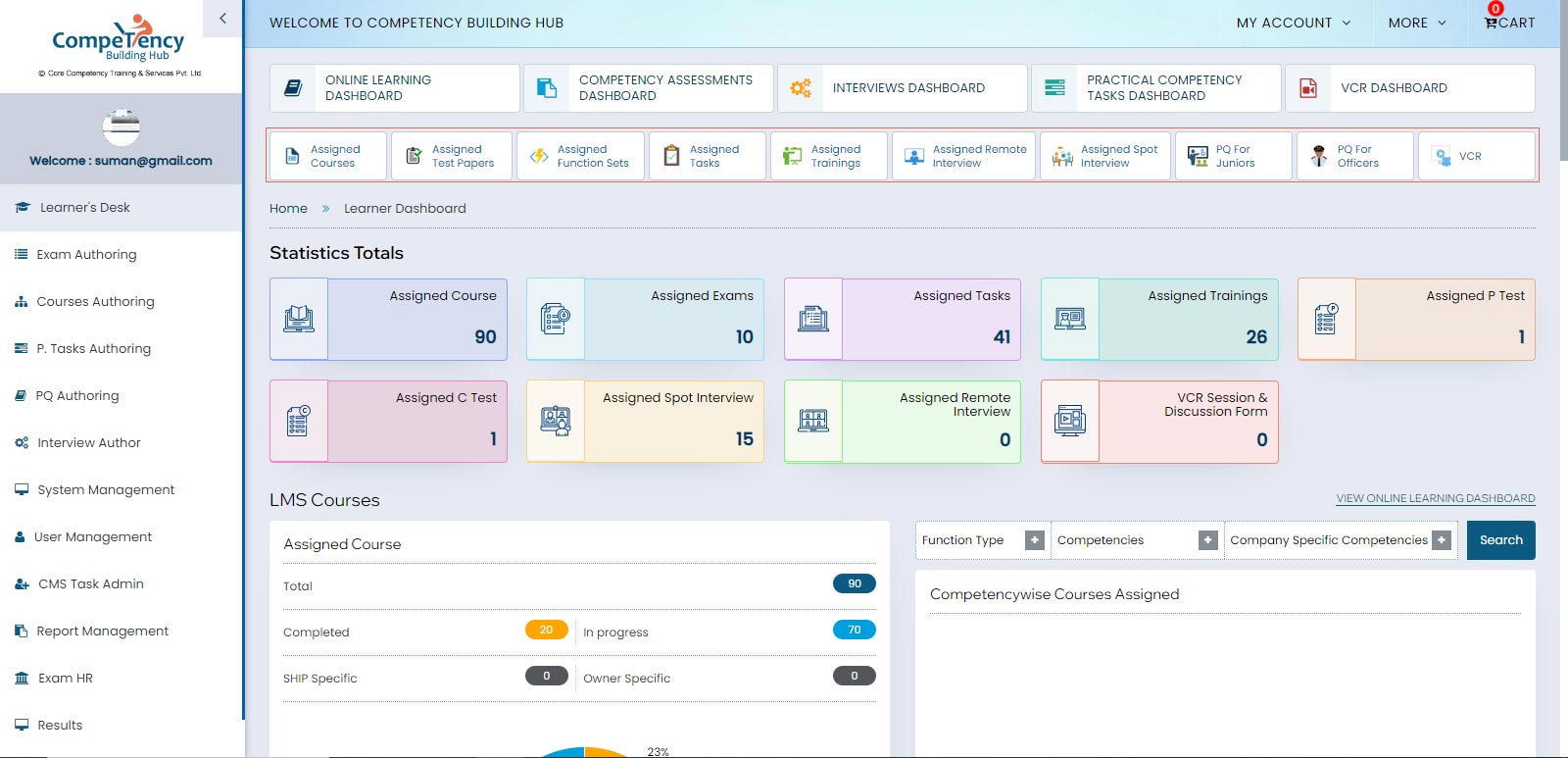The image size is (1568, 758).
Task: Click the Total count badge 90
Action: click(x=855, y=584)
